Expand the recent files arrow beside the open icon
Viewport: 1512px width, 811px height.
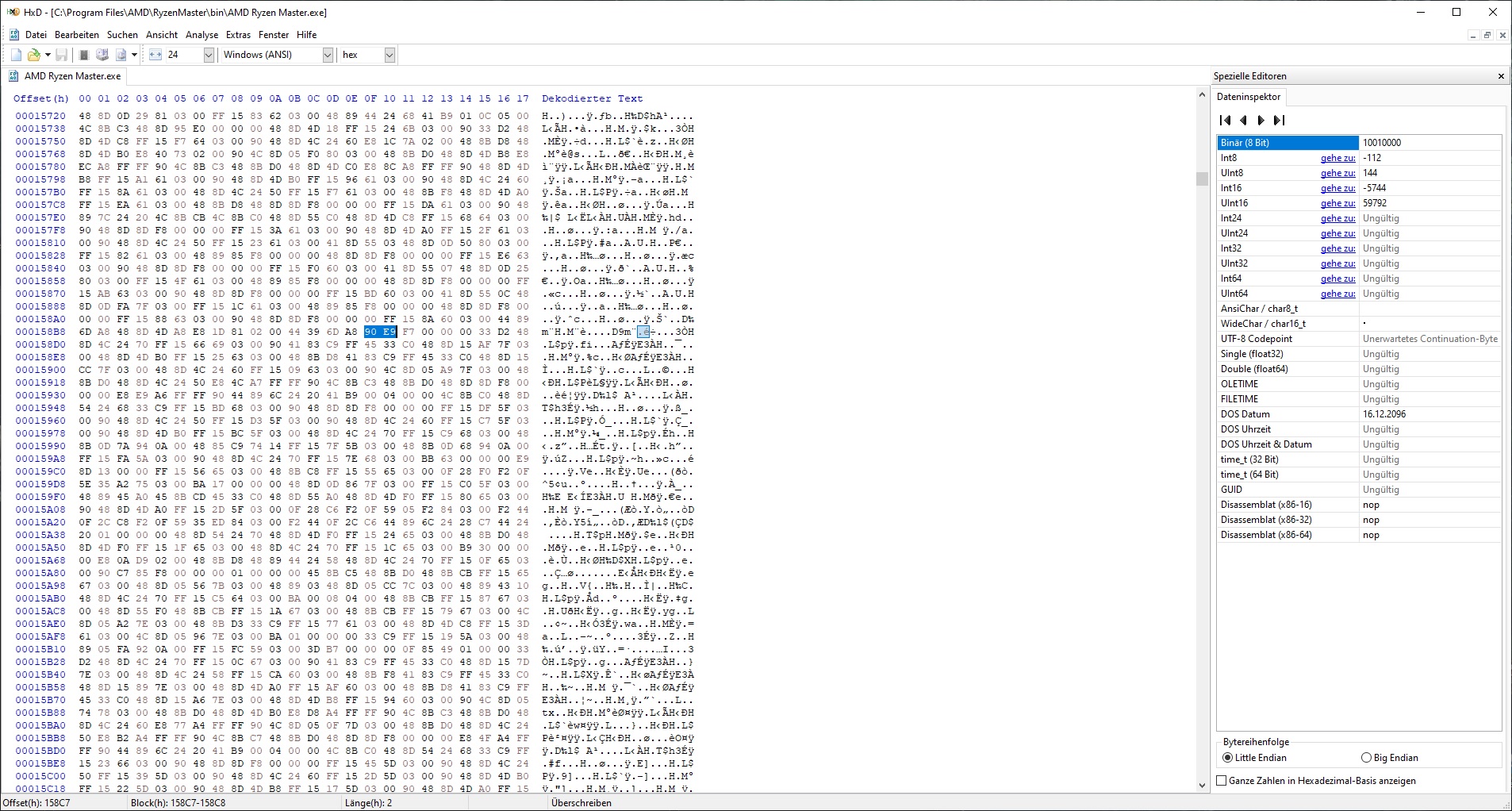click(48, 55)
